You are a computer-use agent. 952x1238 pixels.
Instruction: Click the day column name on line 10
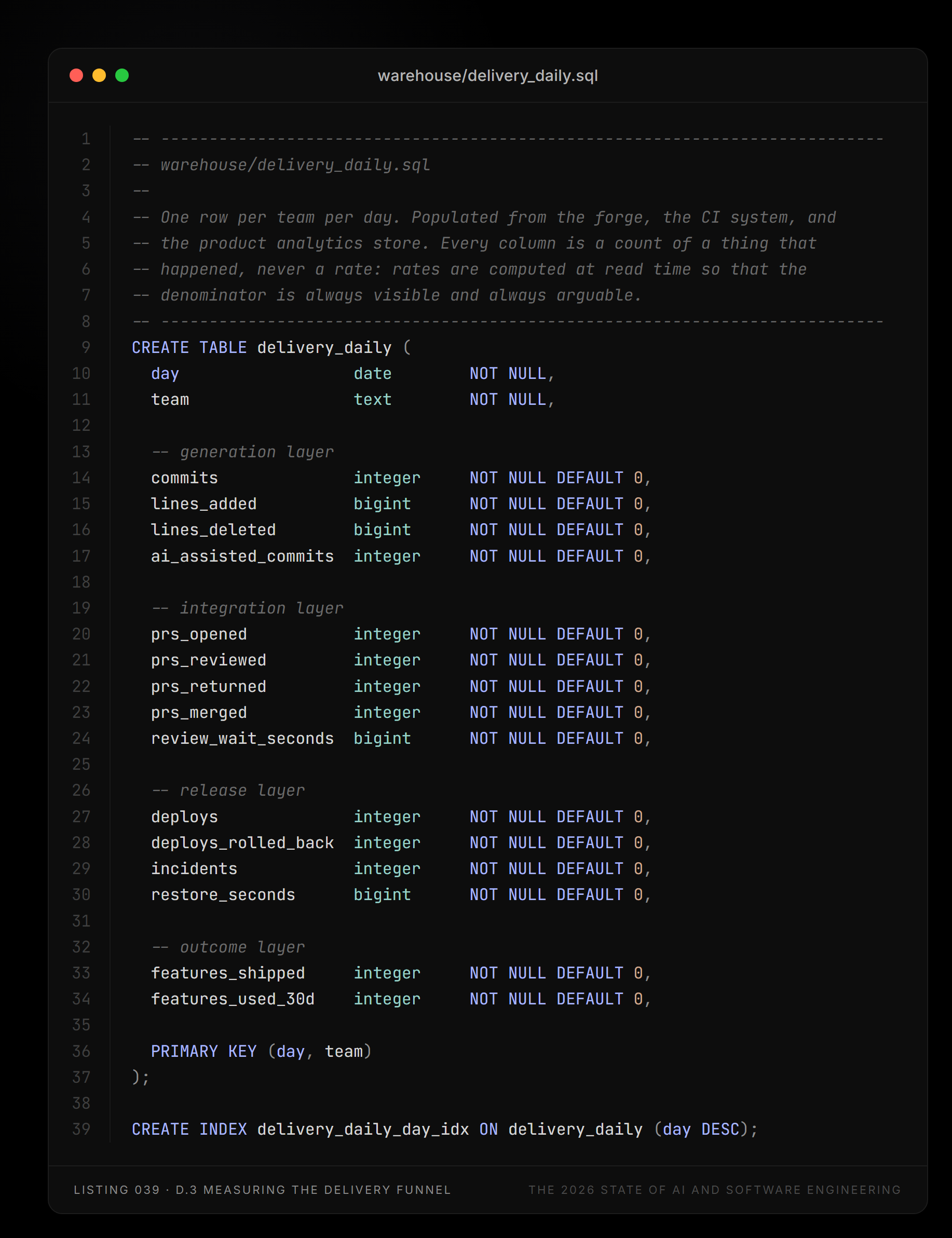pyautogui.click(x=165, y=374)
